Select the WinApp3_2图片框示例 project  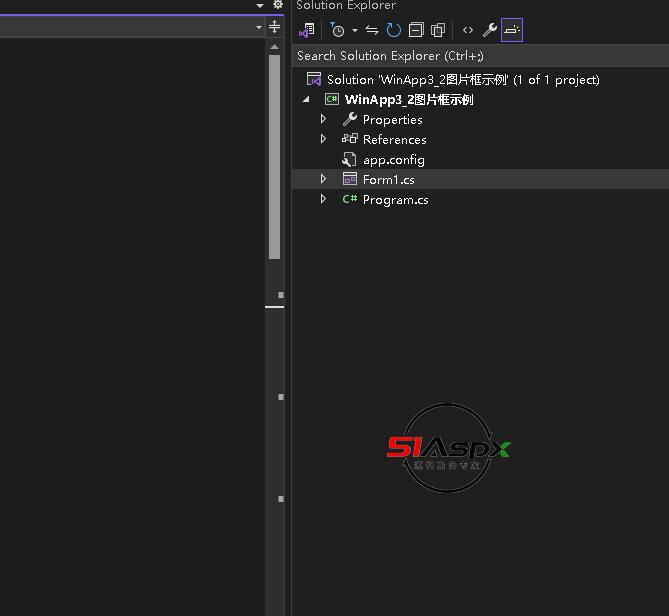[409, 99]
